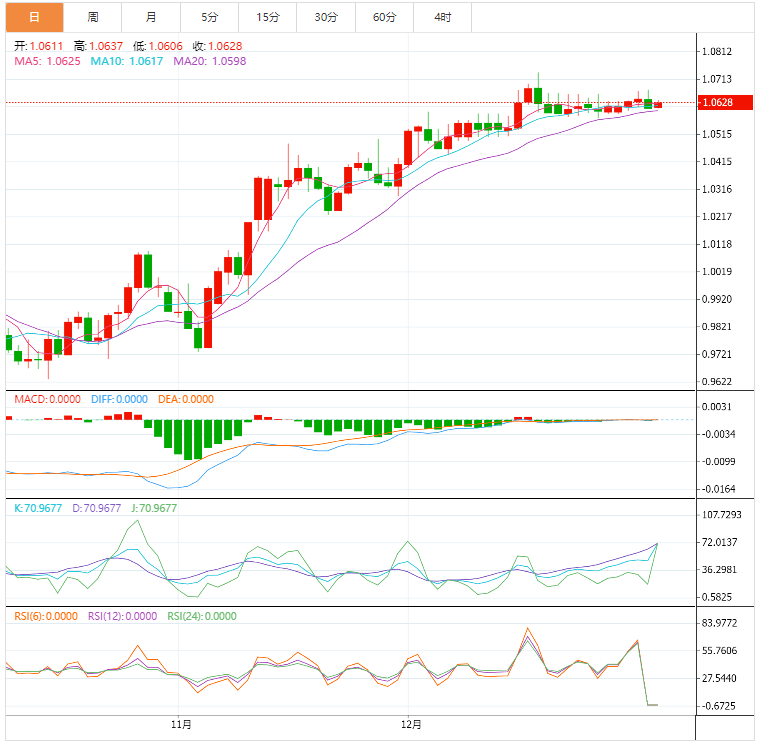Click the 11月 date axis marker
Screen dimensions: 760x743
click(181, 723)
